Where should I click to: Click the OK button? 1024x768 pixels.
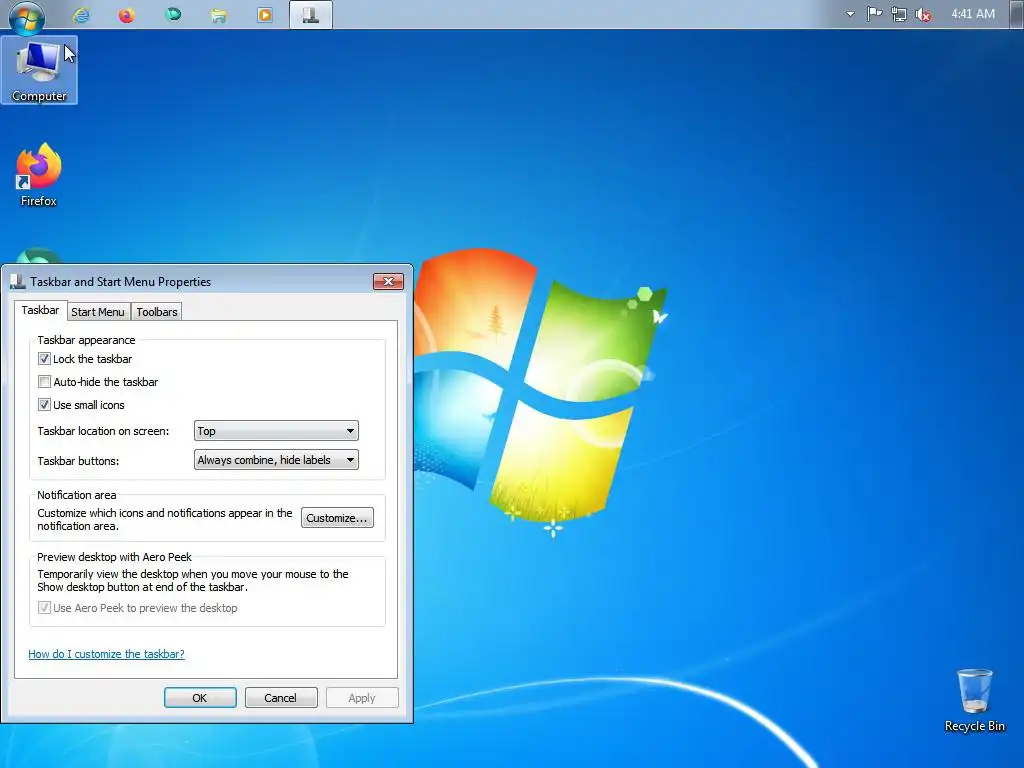click(x=200, y=697)
